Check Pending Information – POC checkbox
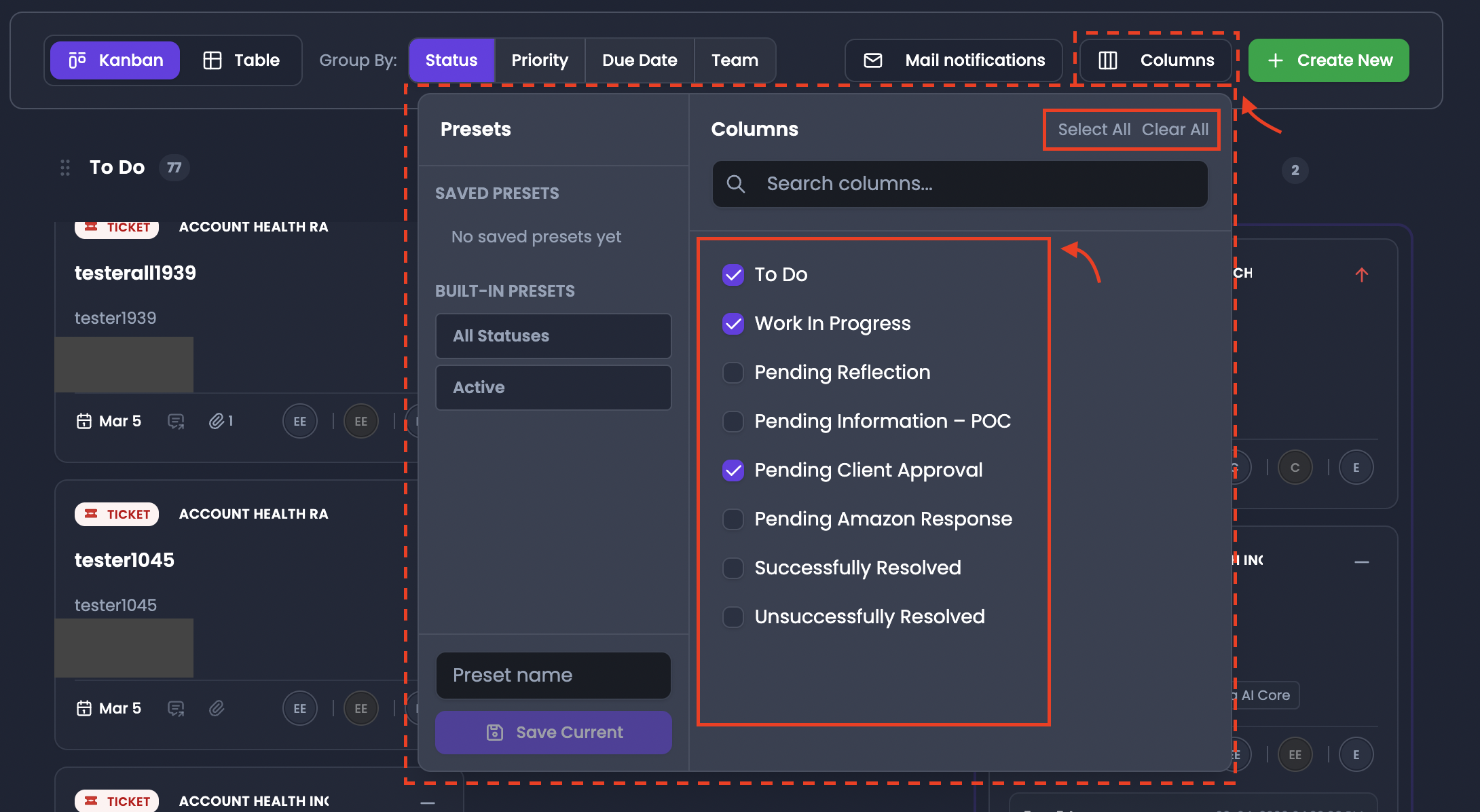 tap(733, 421)
